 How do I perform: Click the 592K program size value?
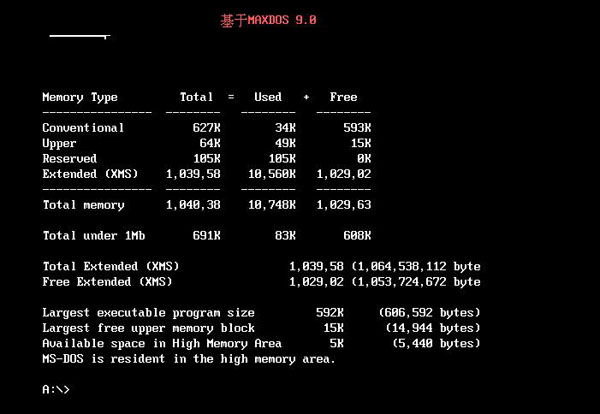[x=330, y=313]
